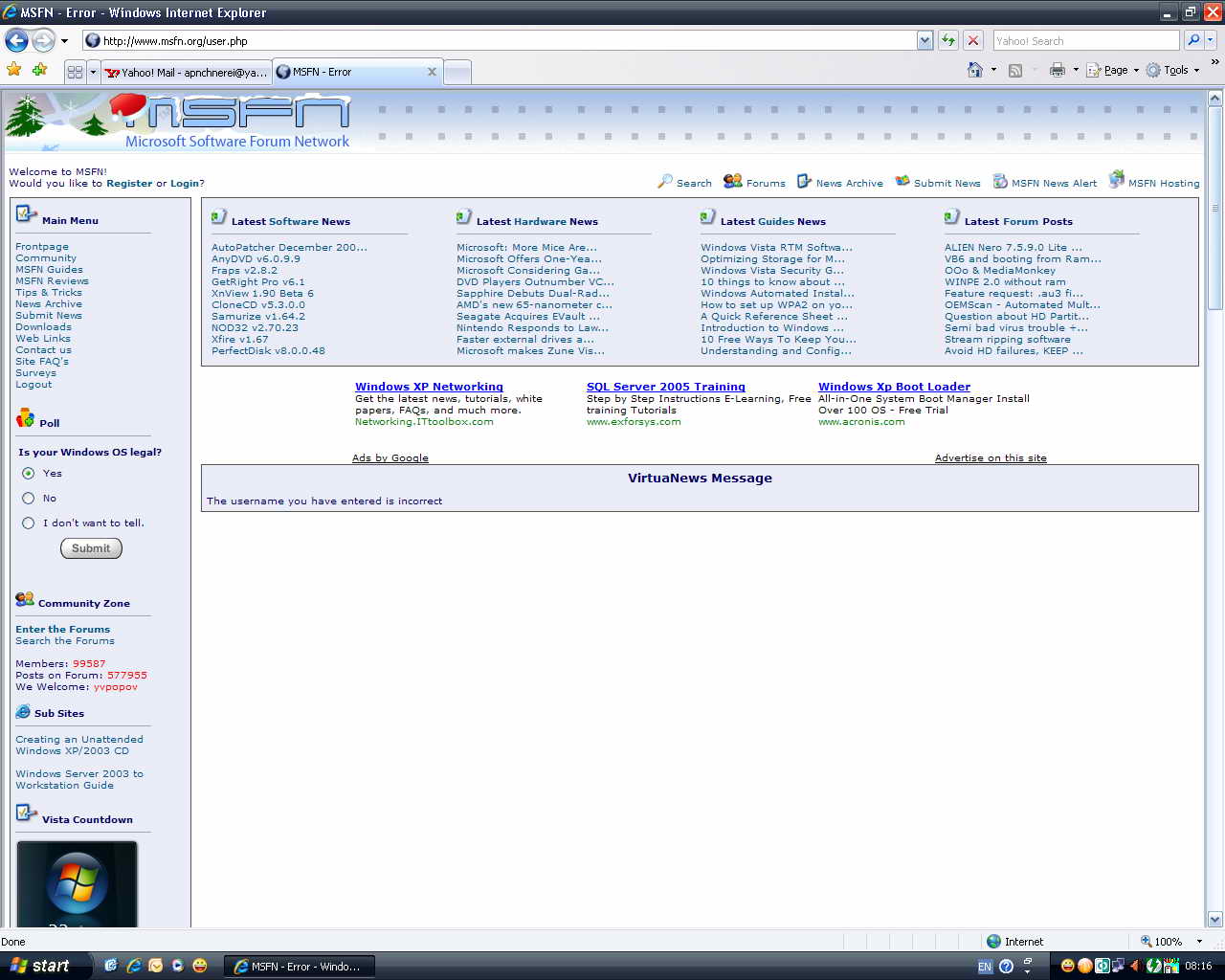Click the Windows Xp Boot Loader ad link
Viewport: 1225px width, 980px height.
(894, 387)
